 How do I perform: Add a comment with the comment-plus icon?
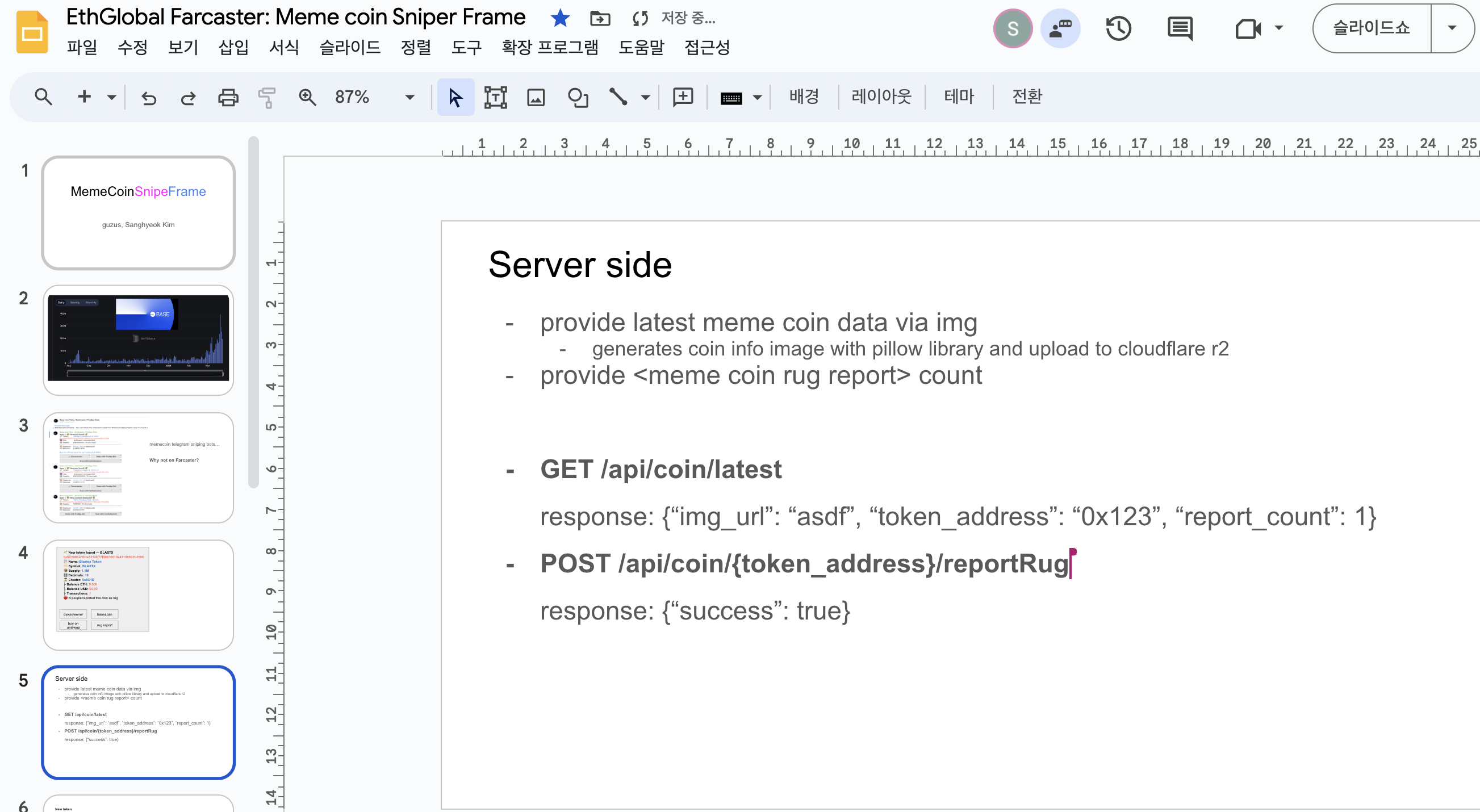tap(683, 97)
